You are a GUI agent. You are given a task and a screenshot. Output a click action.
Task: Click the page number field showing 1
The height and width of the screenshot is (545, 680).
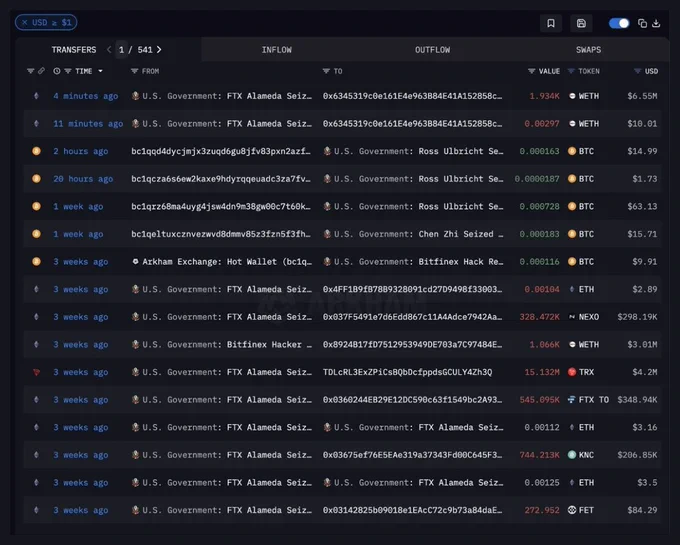tap(121, 50)
